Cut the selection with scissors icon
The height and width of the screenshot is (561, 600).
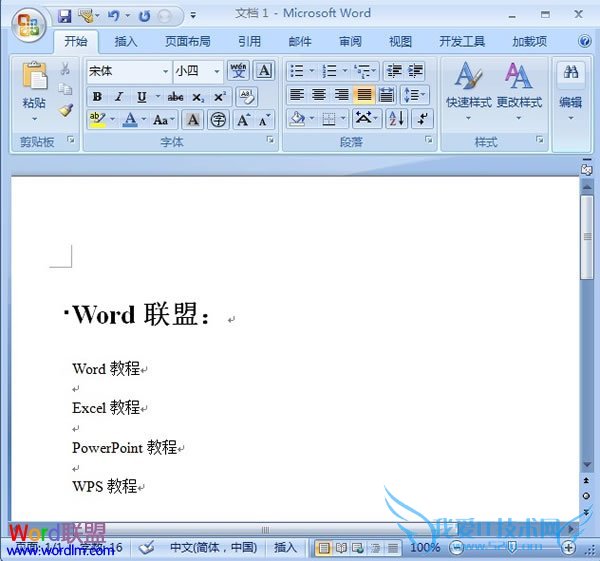point(65,69)
